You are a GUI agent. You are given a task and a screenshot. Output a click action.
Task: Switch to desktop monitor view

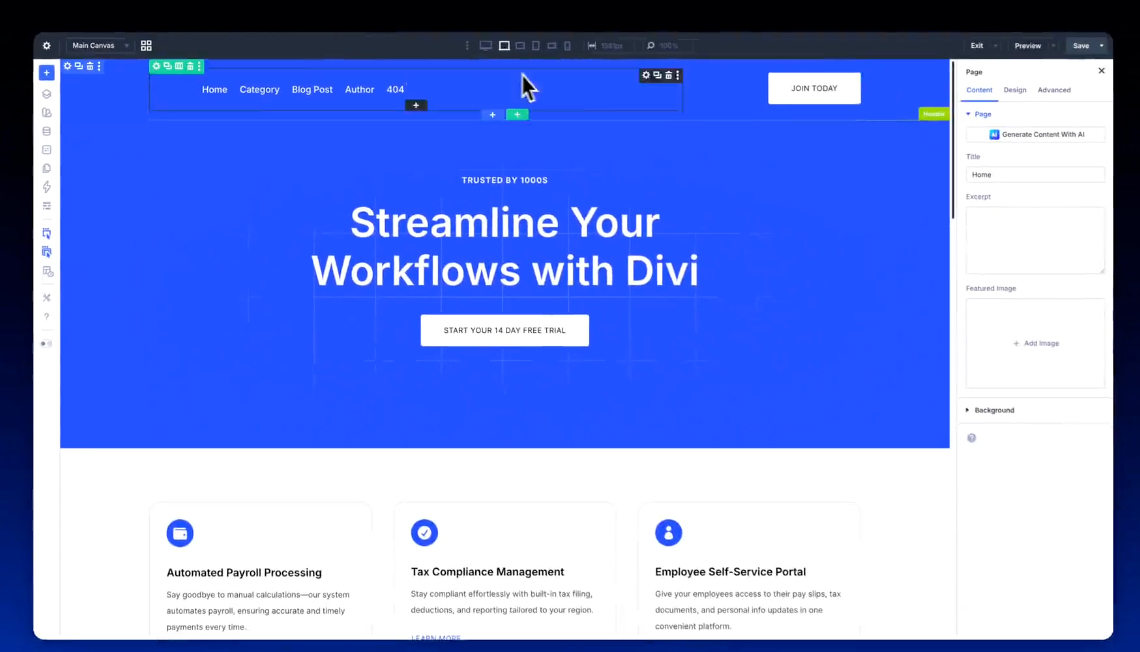486,46
